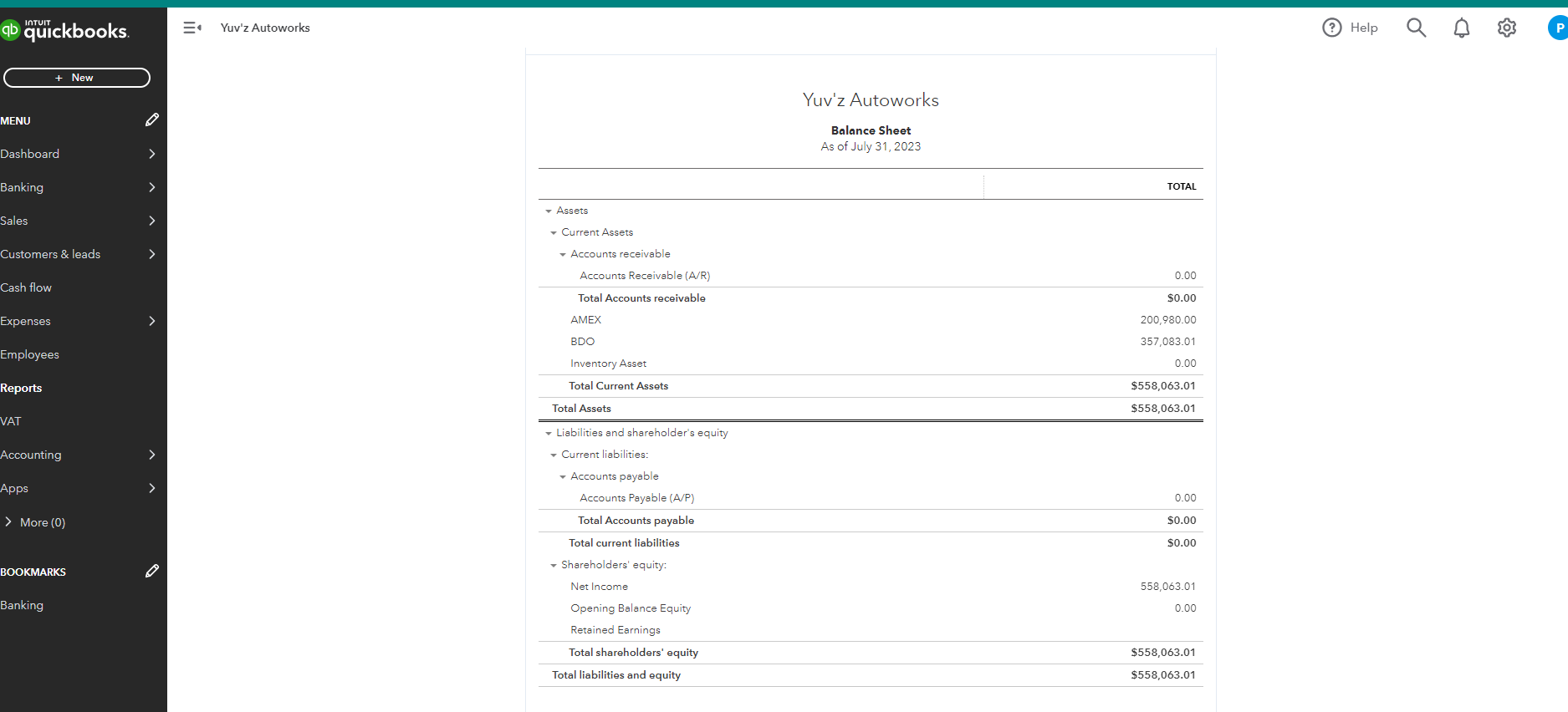Edit the BOOKMARKS section with pencil icon
The image size is (1568, 712).
point(151,572)
